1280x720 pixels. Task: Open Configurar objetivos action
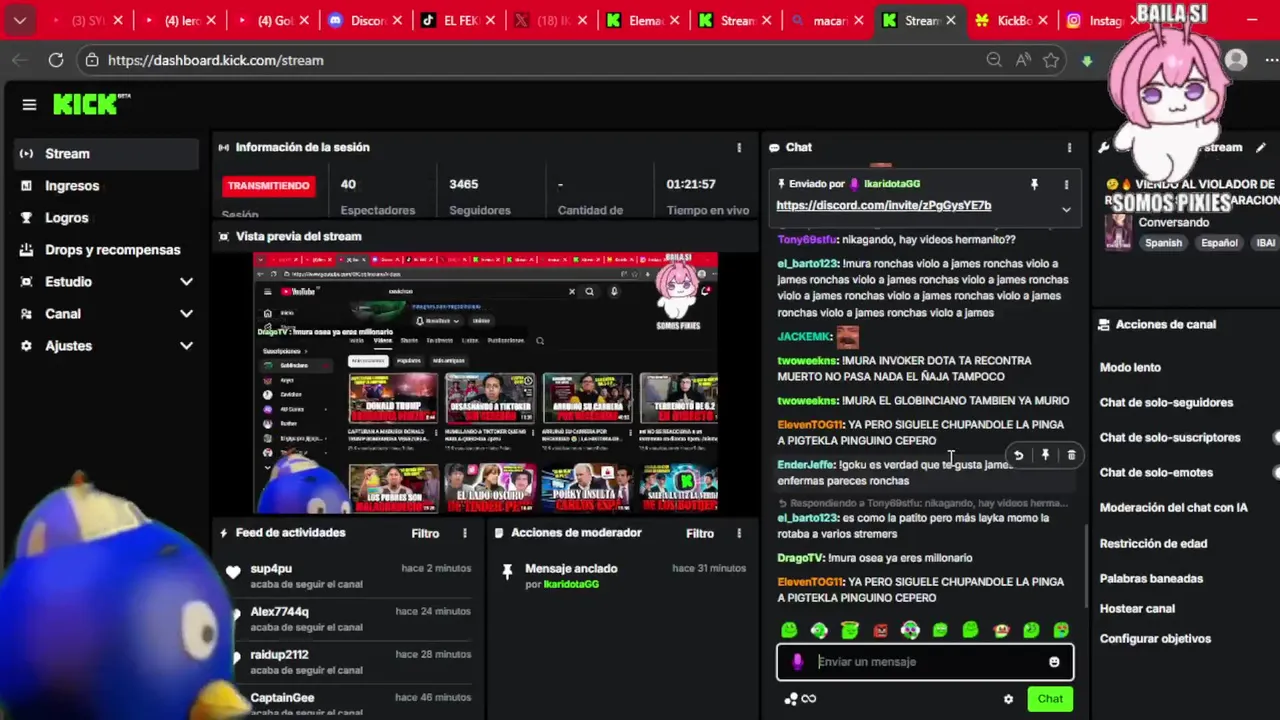pyautogui.click(x=1155, y=638)
